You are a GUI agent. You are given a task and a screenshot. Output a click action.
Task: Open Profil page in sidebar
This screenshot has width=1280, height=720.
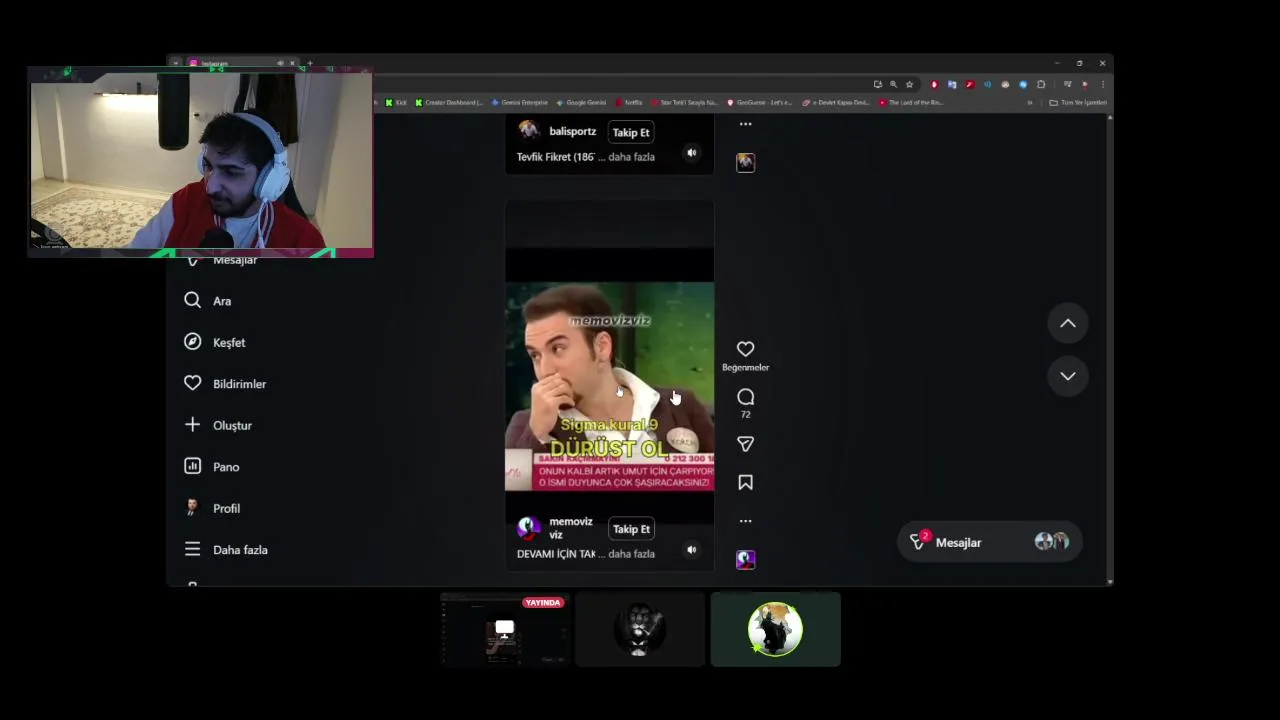tap(212, 508)
